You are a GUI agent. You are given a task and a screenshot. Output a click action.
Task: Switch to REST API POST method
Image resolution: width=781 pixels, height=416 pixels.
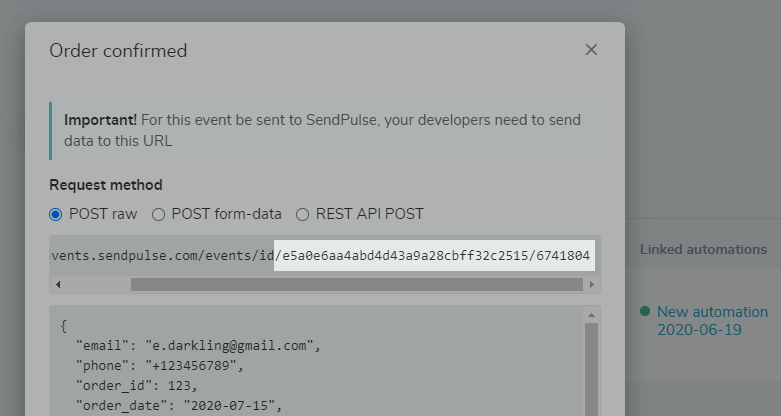pyautogui.click(x=302, y=214)
